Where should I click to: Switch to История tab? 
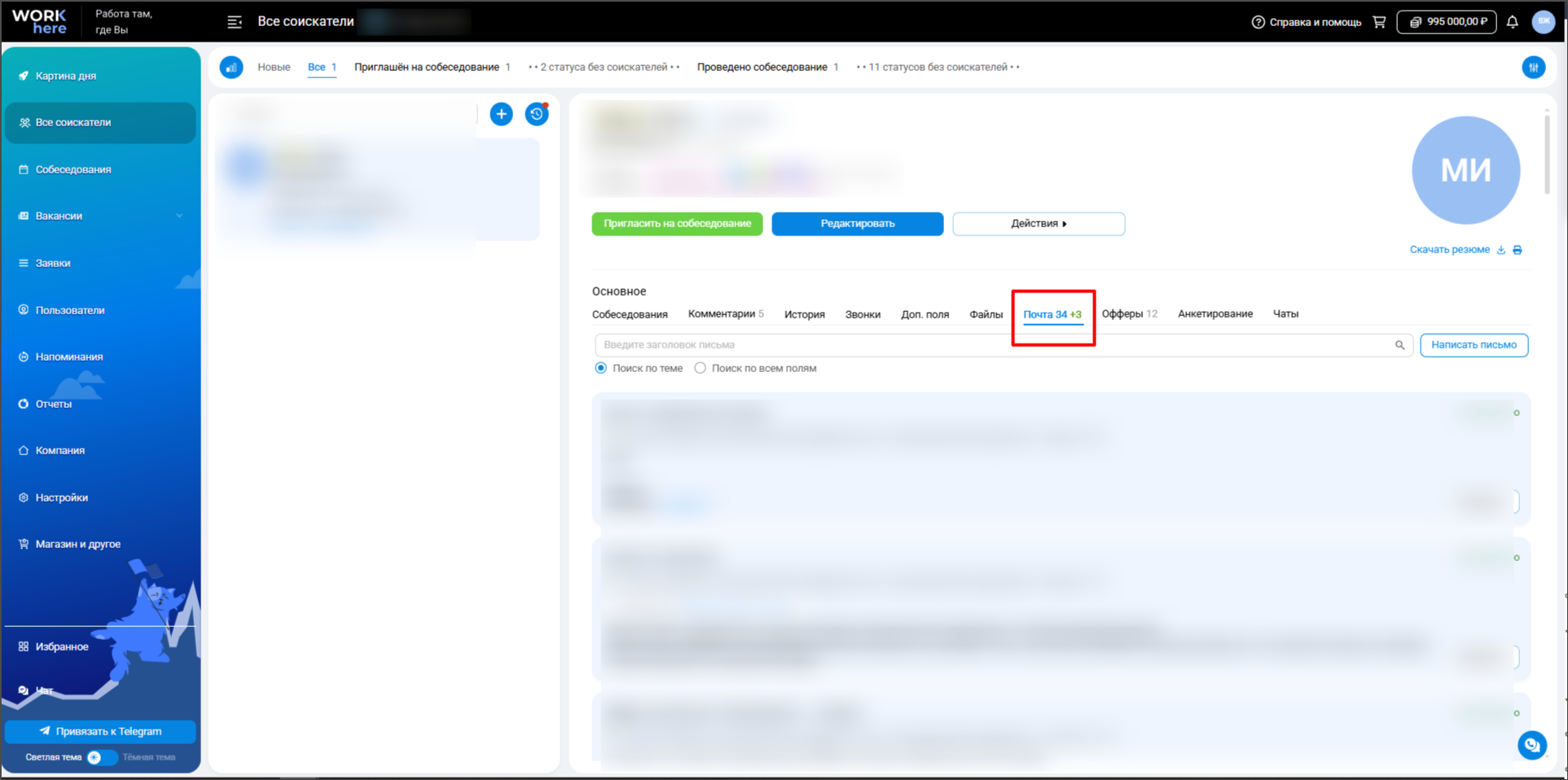[x=805, y=314]
